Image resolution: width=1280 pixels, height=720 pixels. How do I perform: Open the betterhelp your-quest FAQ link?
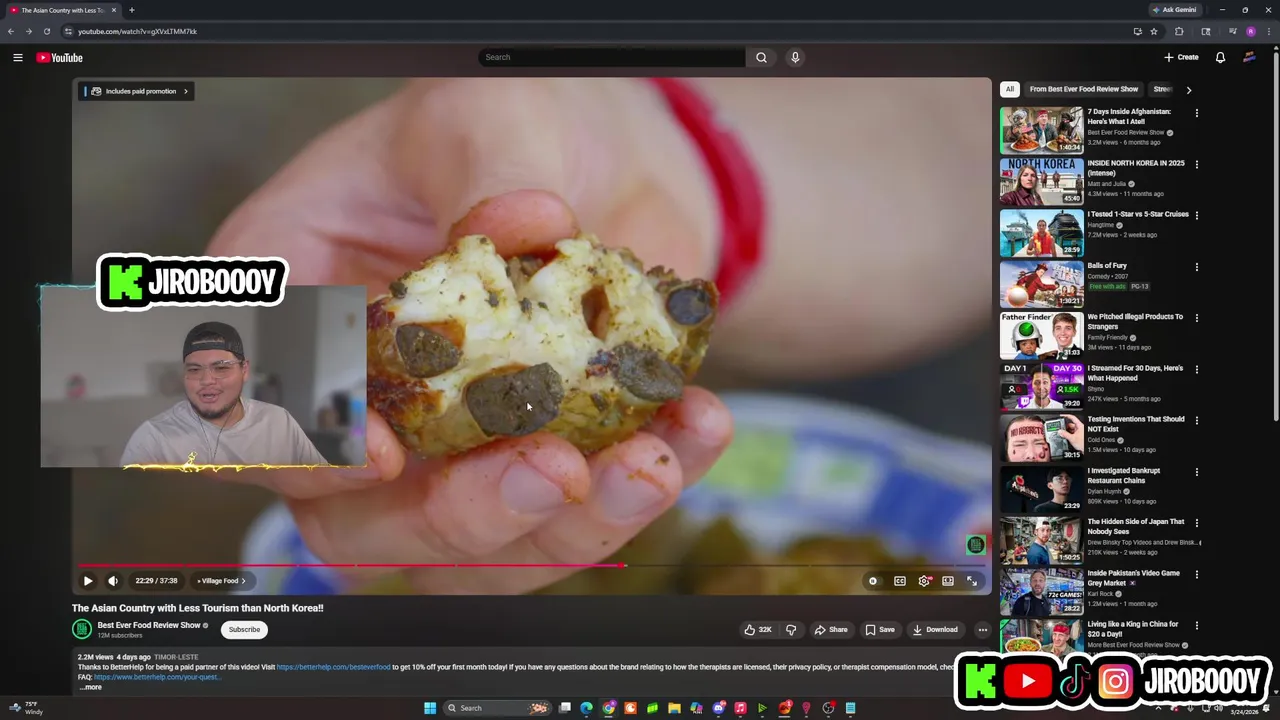[x=156, y=677]
